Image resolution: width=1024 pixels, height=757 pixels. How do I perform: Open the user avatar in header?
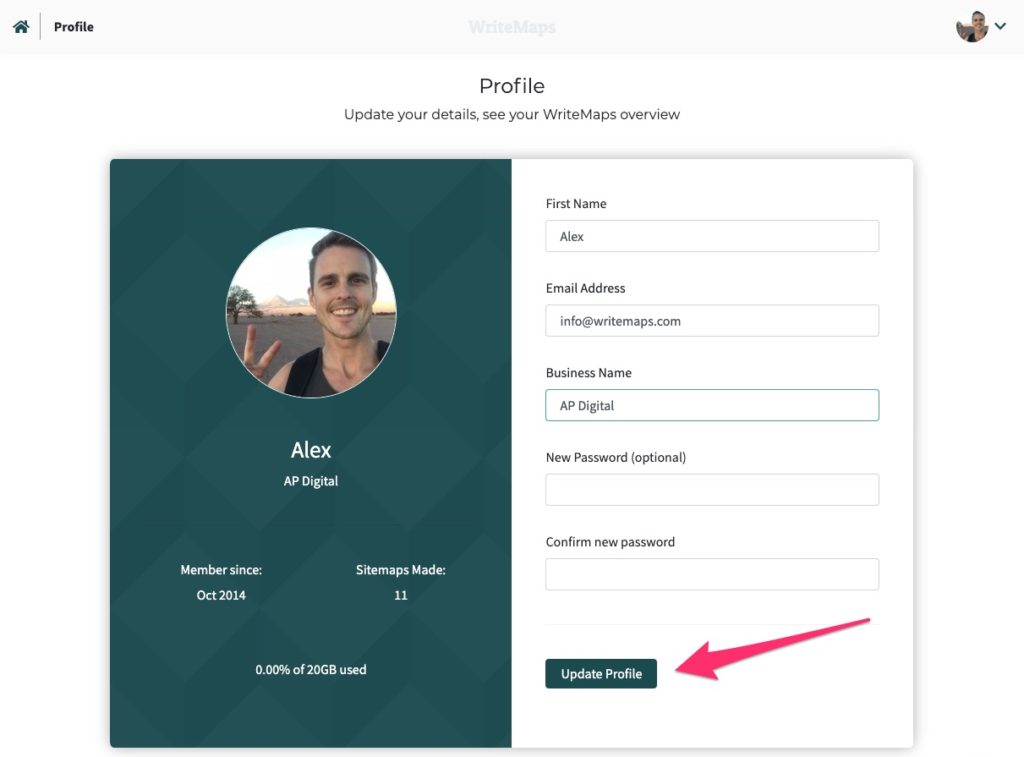tap(972, 27)
